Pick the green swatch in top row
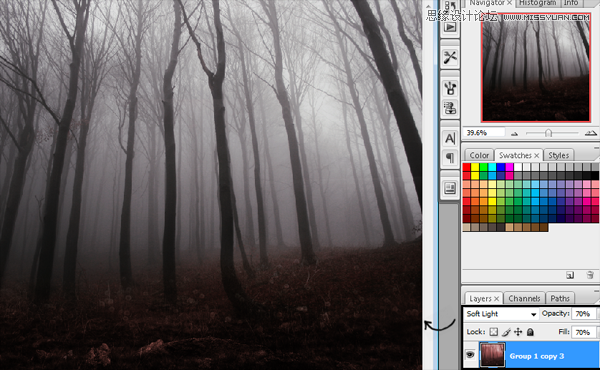The height and width of the screenshot is (370, 600). [x=483, y=167]
